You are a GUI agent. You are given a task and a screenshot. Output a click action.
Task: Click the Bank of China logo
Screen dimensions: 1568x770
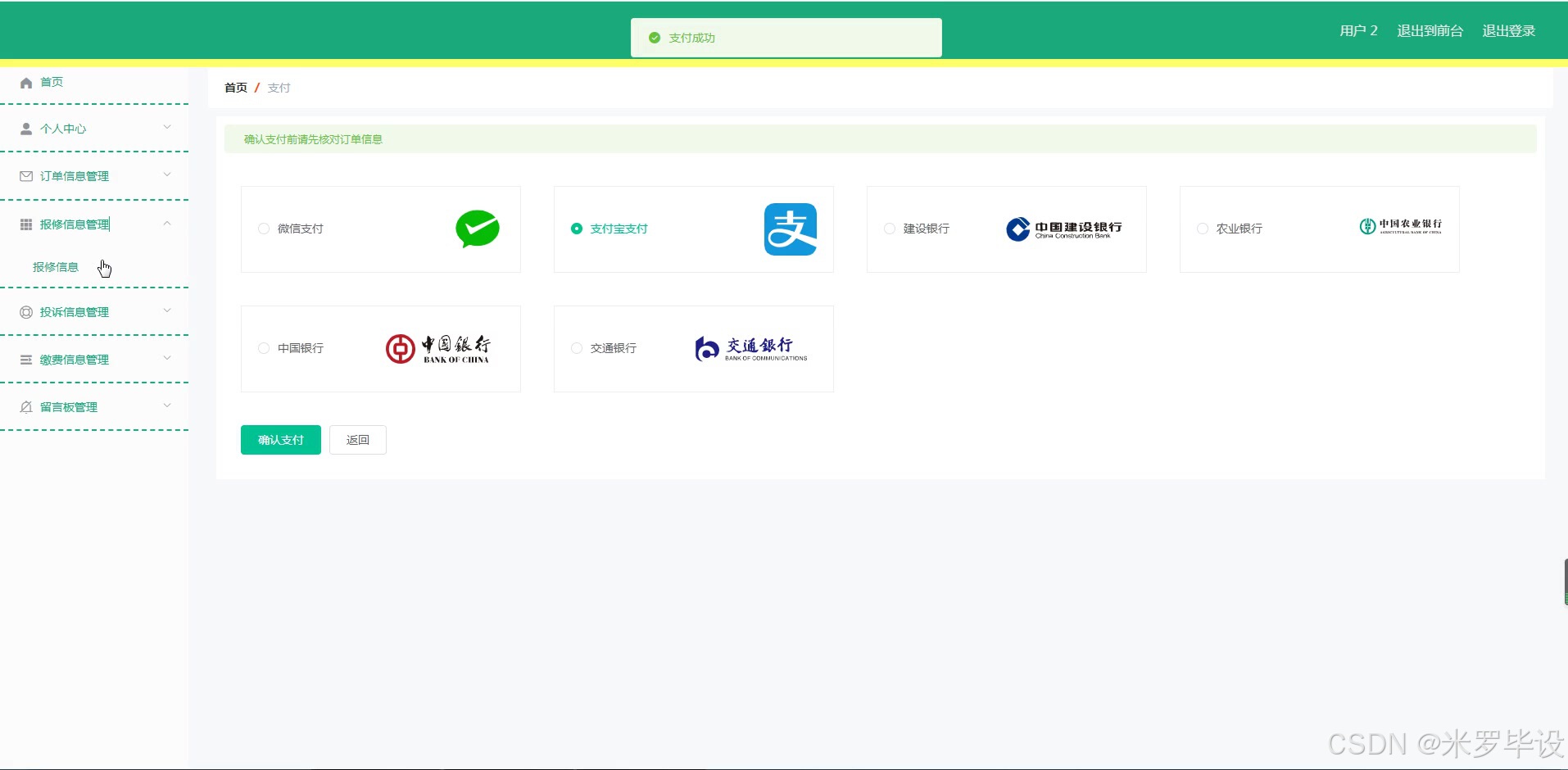click(438, 349)
